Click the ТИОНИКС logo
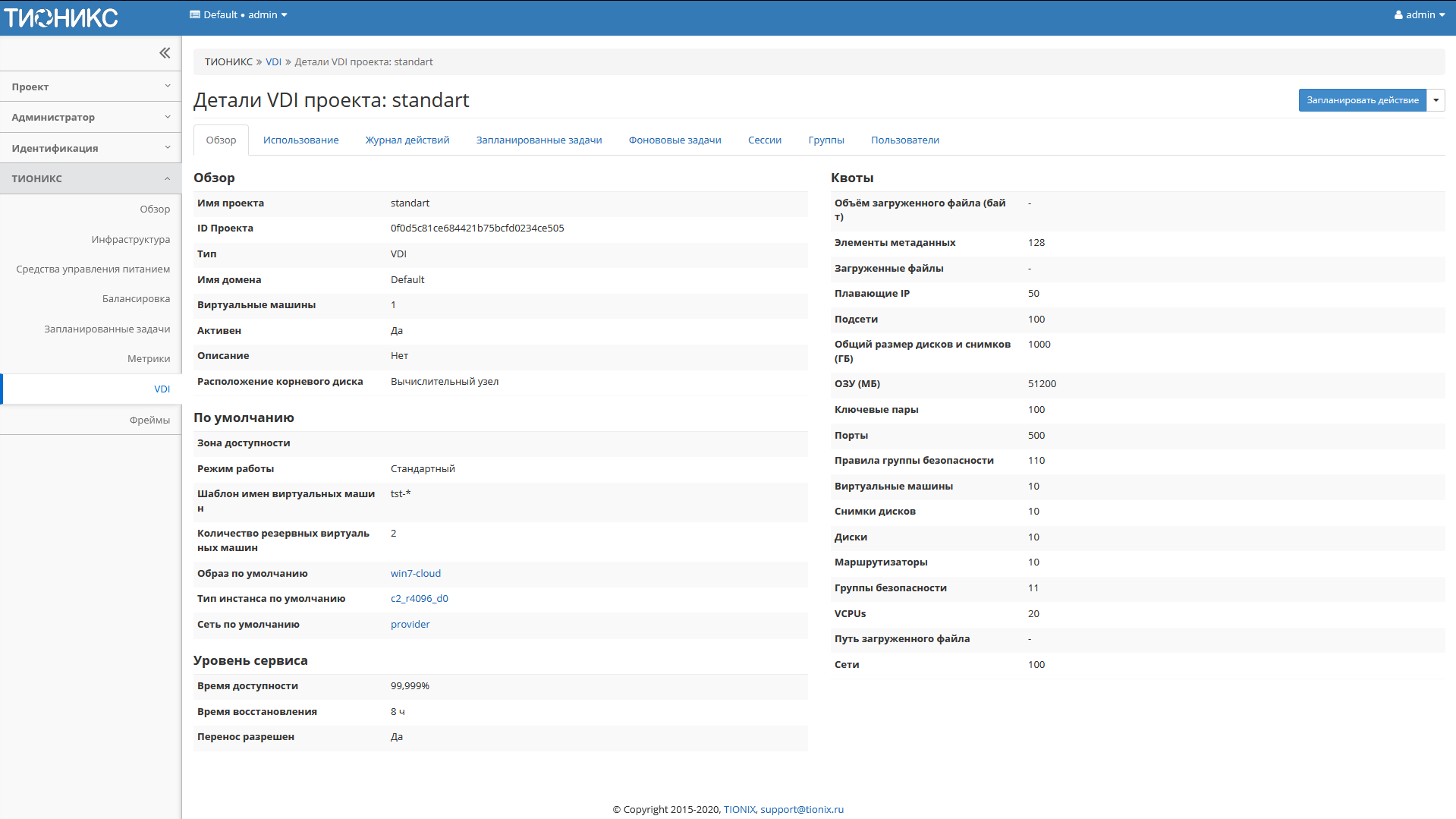 pyautogui.click(x=61, y=17)
